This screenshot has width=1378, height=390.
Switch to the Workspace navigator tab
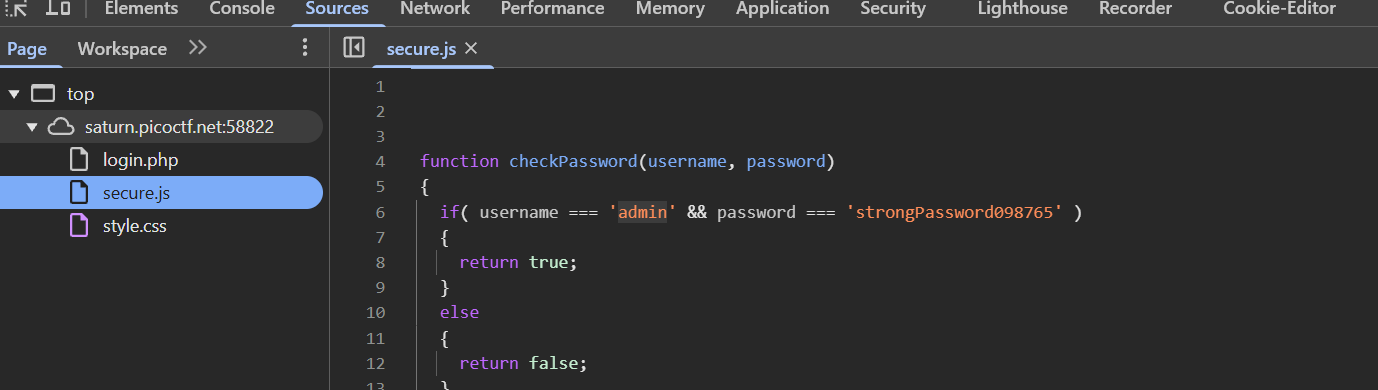122,48
